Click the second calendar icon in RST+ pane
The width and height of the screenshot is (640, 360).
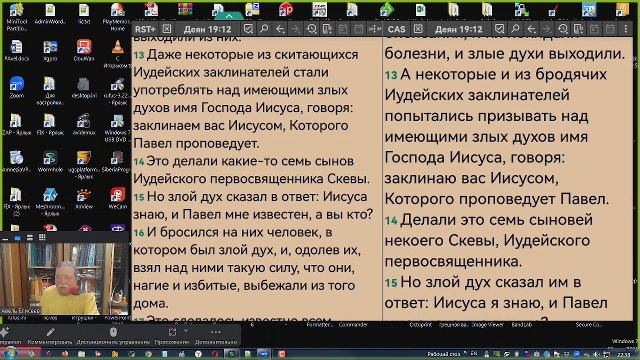tap(358, 29)
